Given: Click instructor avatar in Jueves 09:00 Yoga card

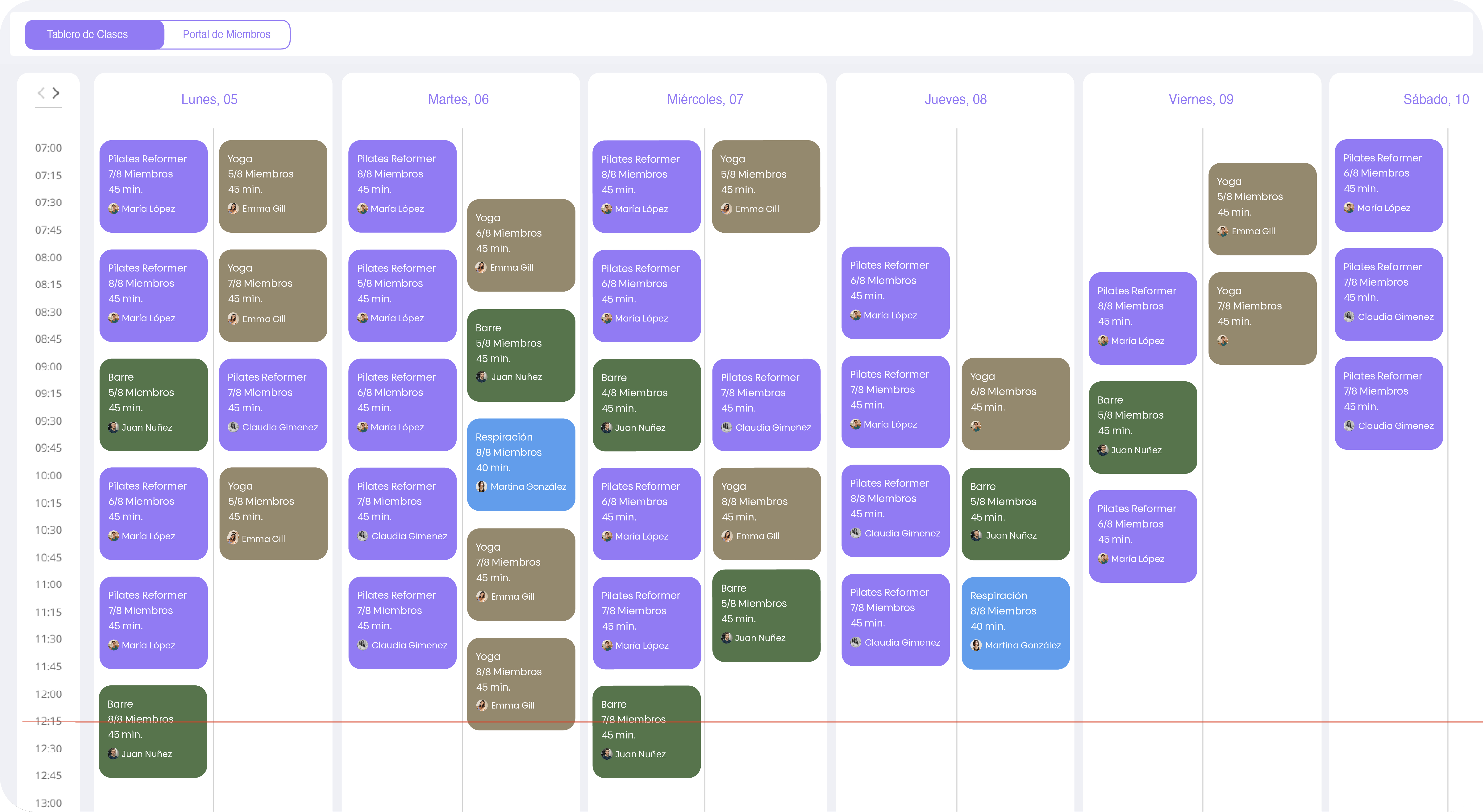Looking at the screenshot, I should pyautogui.click(x=976, y=426).
